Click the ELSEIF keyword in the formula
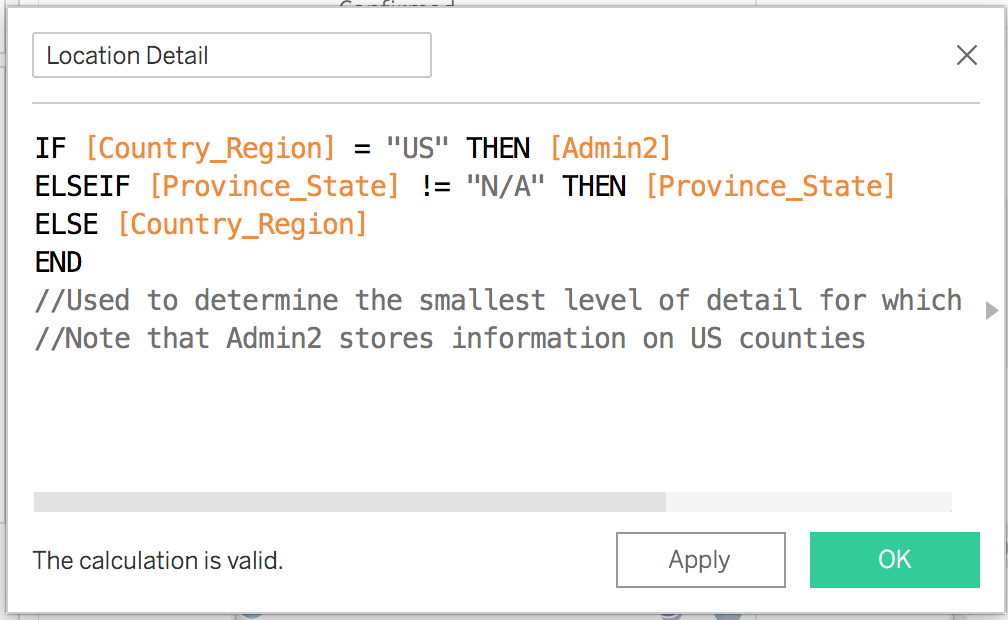The height and width of the screenshot is (620, 1008). [x=80, y=185]
